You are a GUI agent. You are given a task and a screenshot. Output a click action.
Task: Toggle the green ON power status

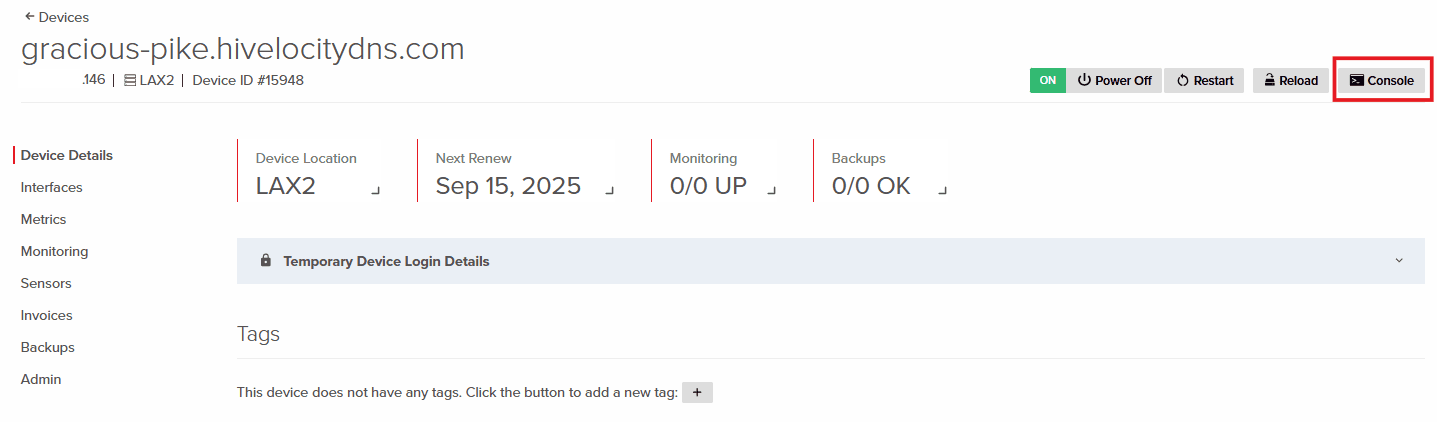pyautogui.click(x=1047, y=81)
